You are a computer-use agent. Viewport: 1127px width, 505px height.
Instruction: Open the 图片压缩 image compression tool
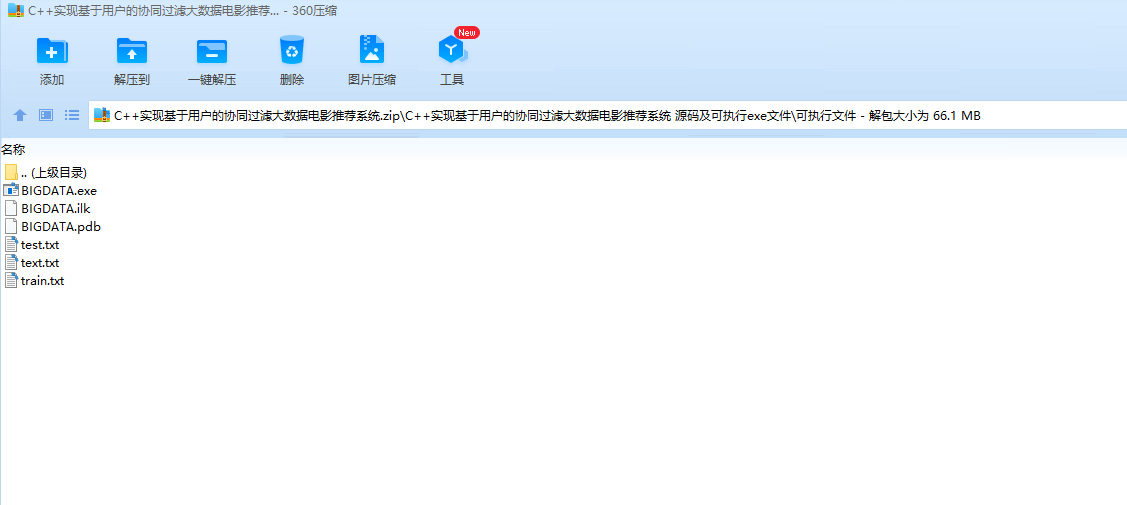click(372, 50)
